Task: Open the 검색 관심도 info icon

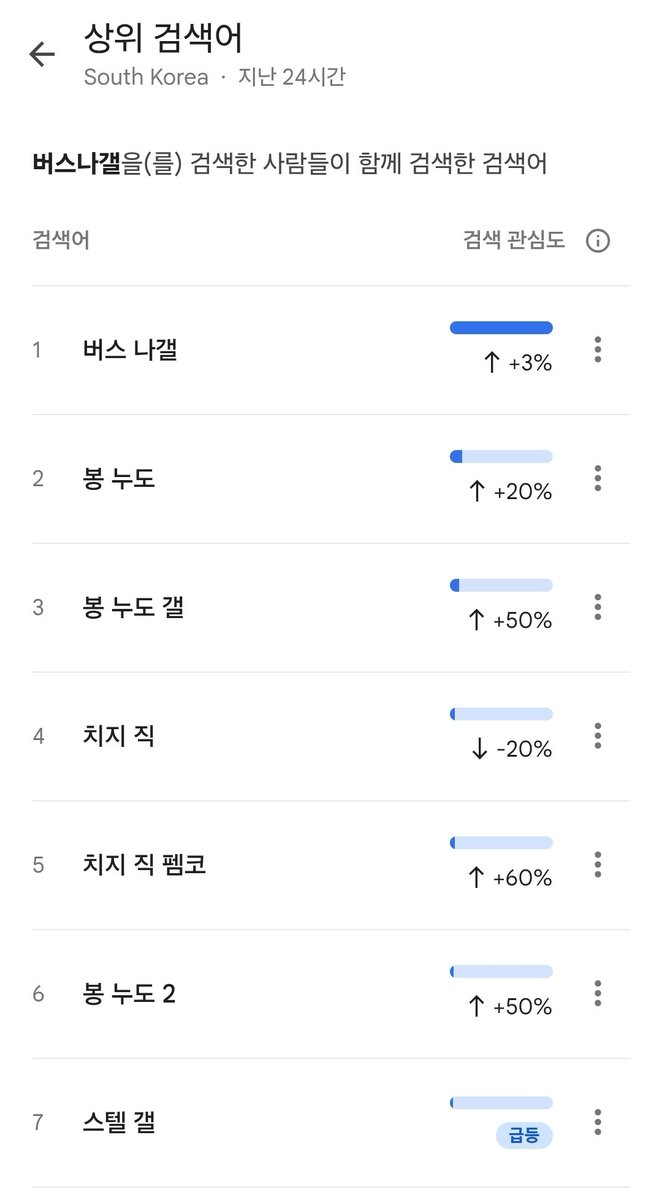Action: (x=597, y=241)
